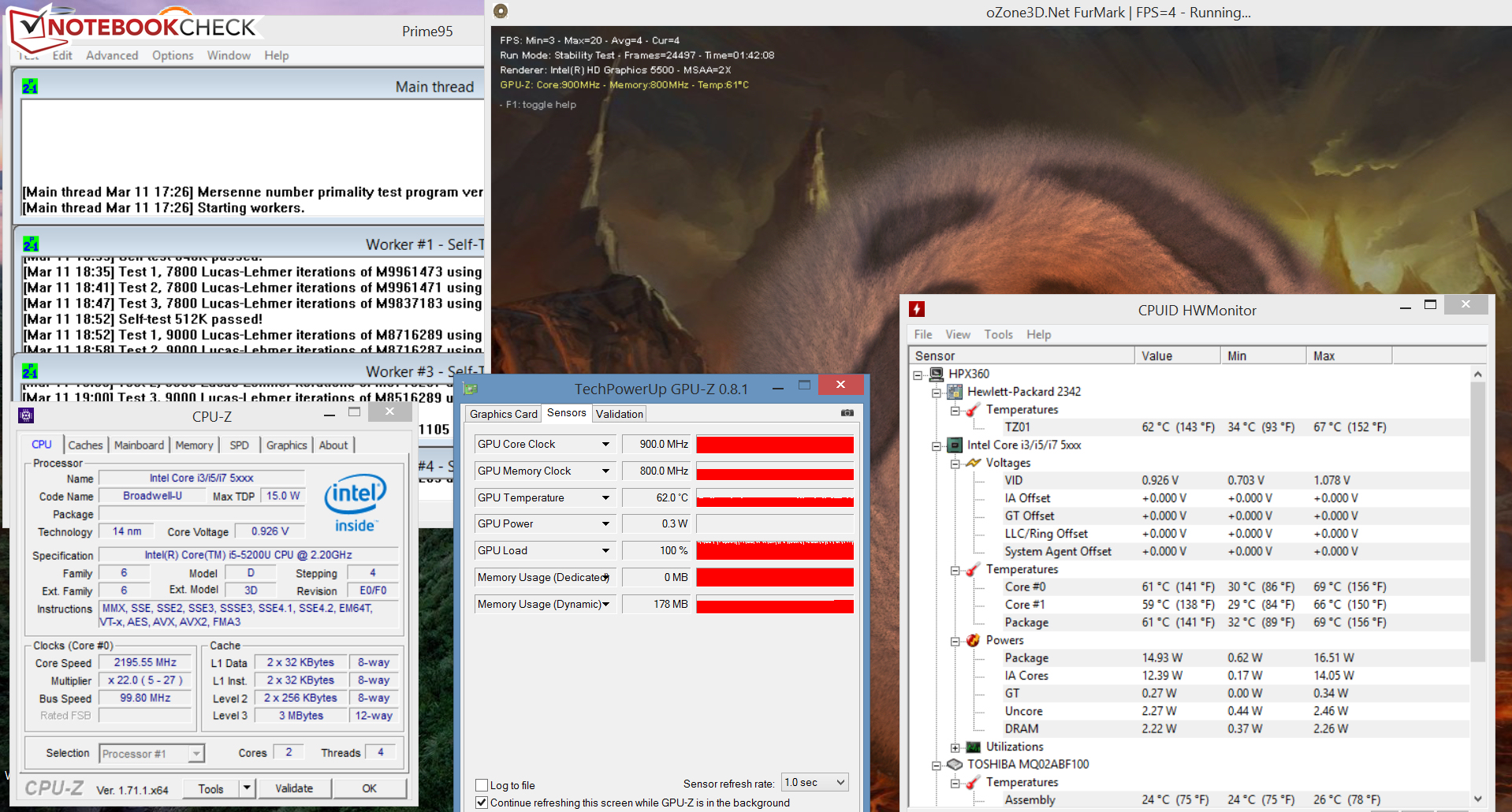Open the GPU Load sensor dropdown
1512x812 pixels.
click(x=605, y=551)
